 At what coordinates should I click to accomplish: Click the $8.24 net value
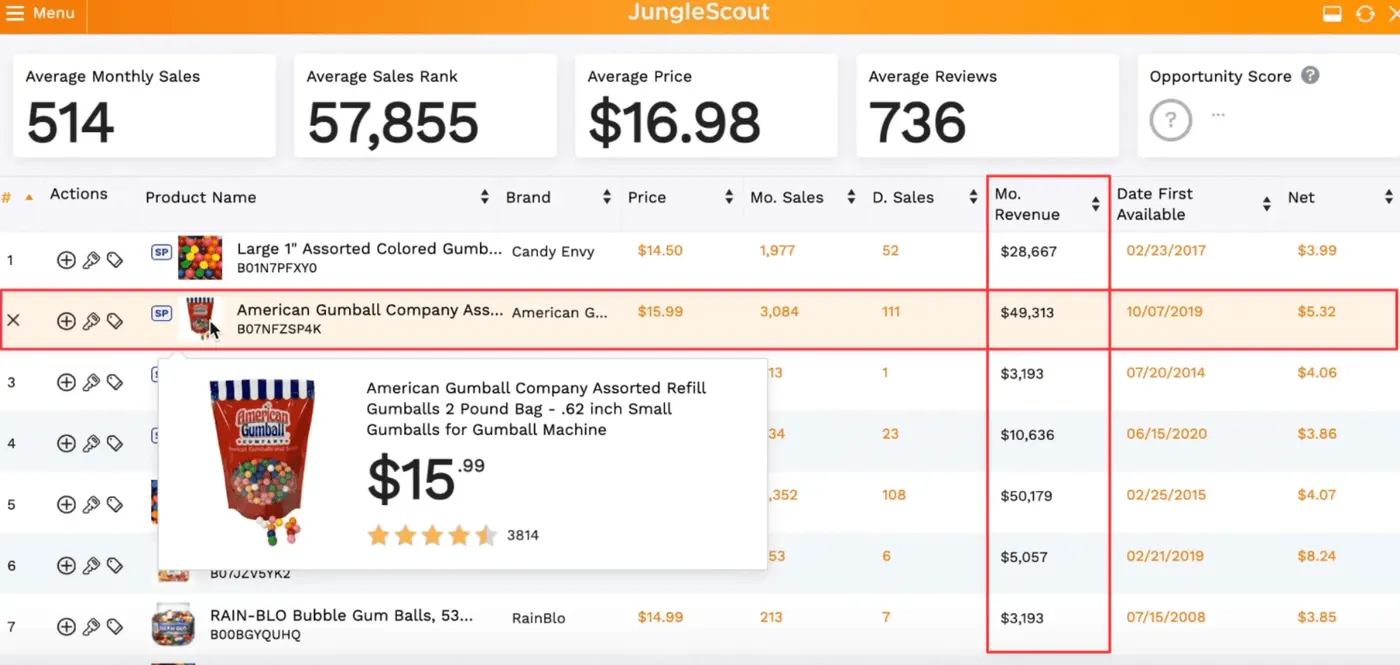tap(1316, 556)
